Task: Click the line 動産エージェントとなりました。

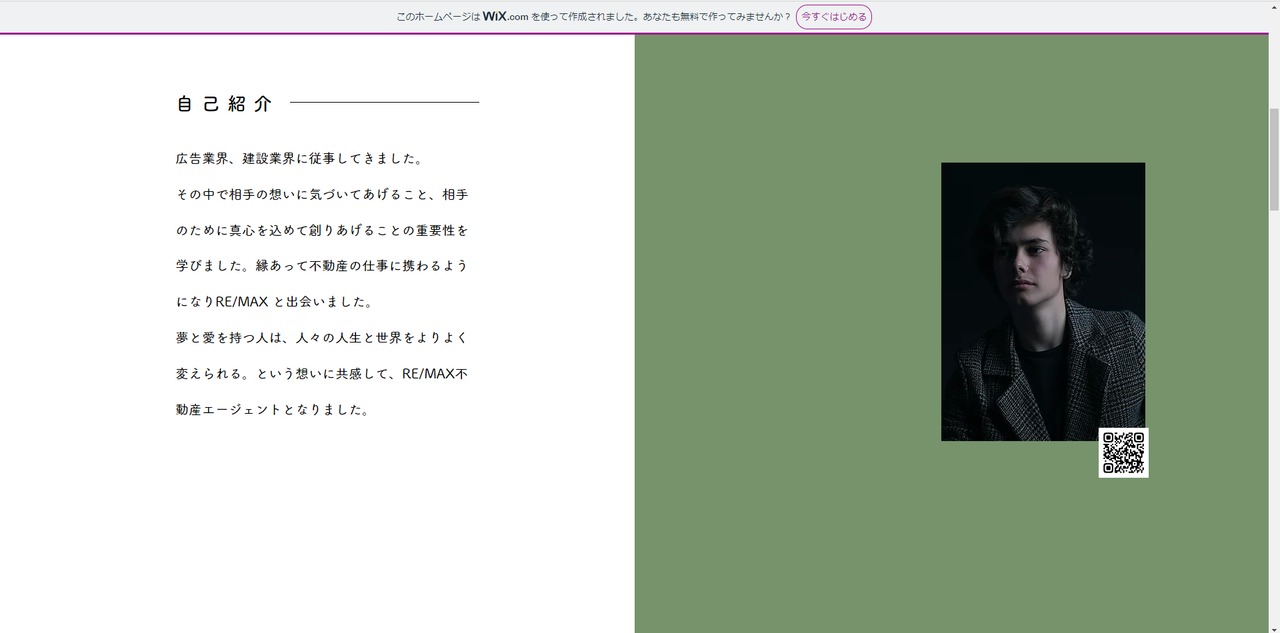Action: 273,410
